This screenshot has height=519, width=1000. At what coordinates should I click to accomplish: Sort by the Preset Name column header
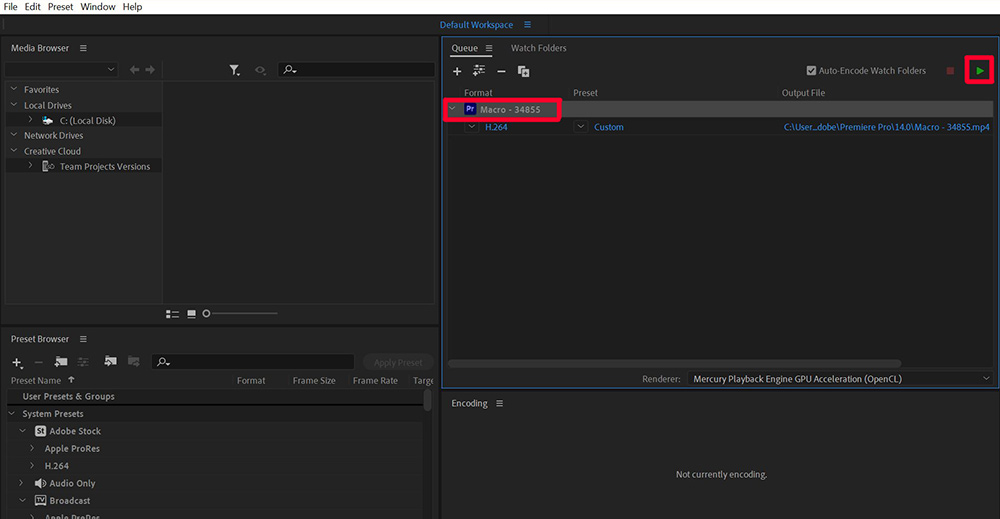pyautogui.click(x=36, y=381)
